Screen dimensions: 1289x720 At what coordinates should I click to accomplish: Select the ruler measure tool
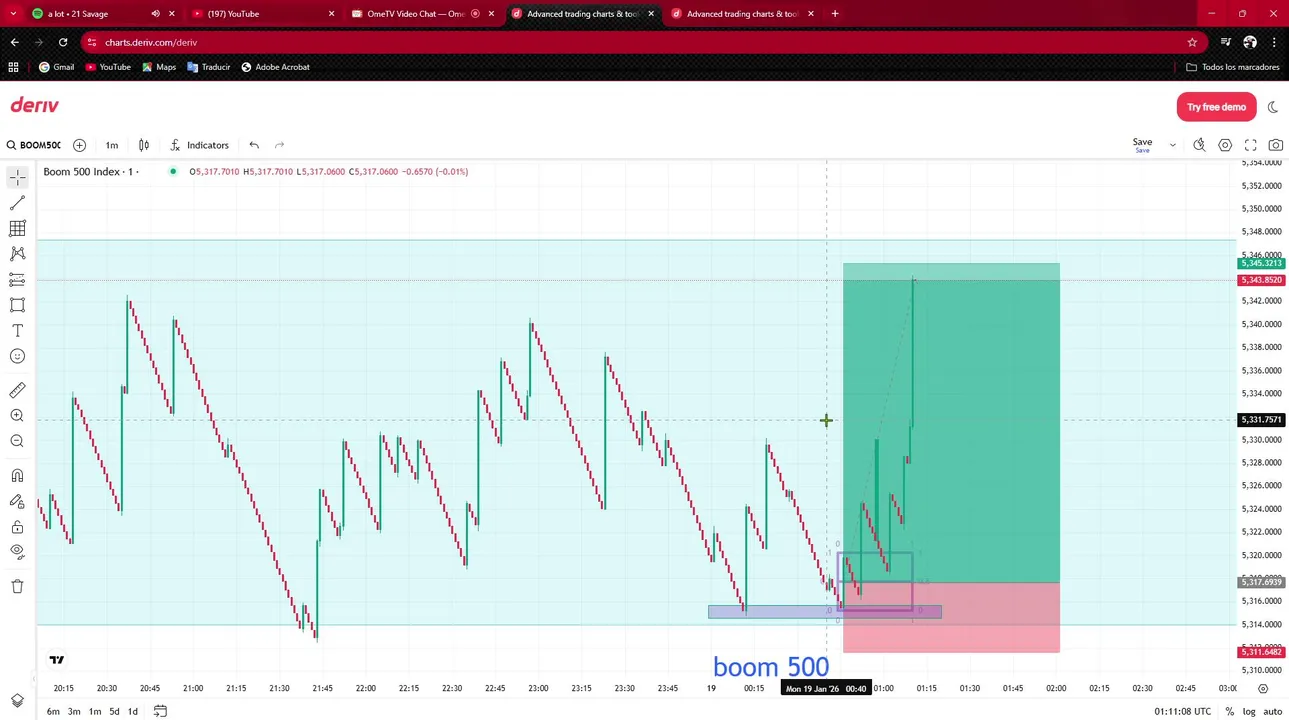17,390
